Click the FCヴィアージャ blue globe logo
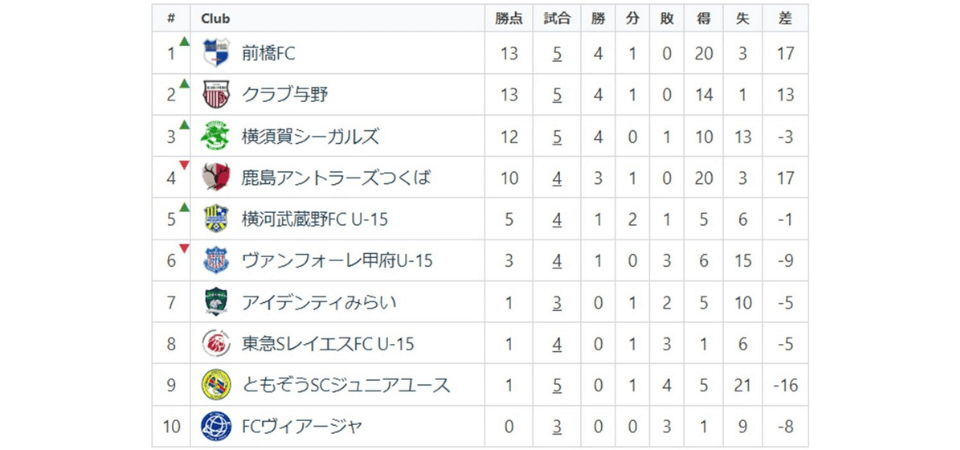 (216, 427)
